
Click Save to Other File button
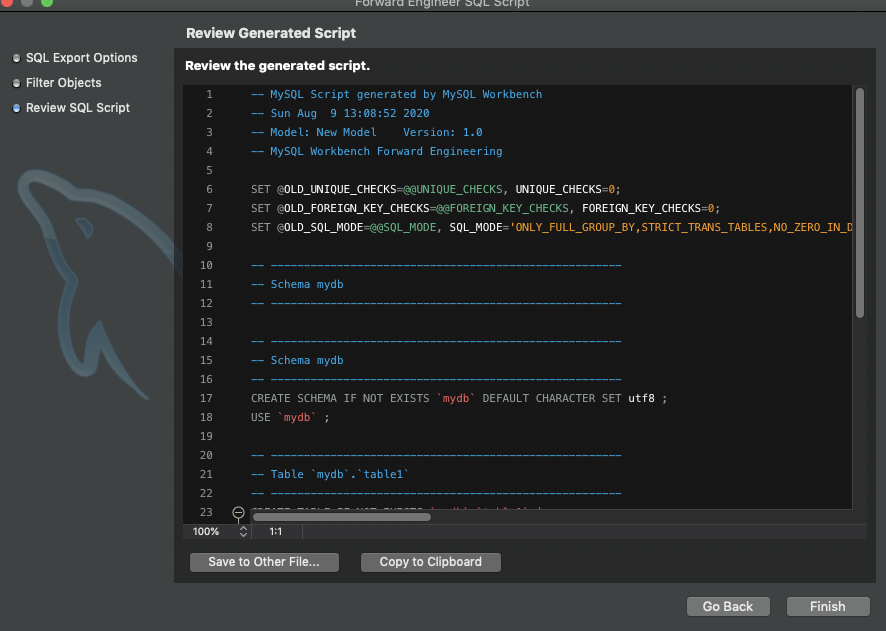pos(264,562)
